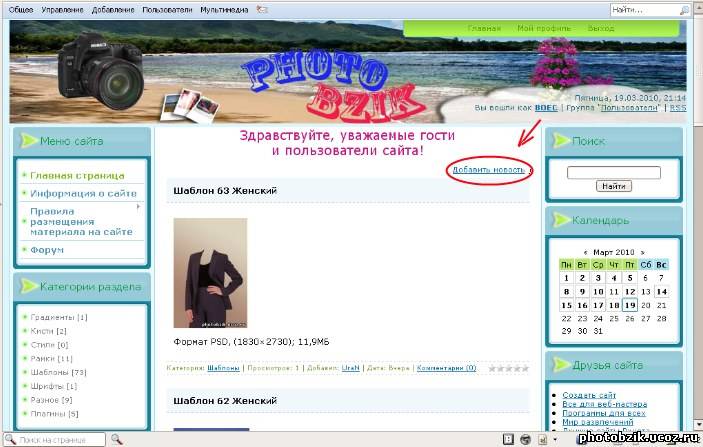The image size is (703, 447).
Task: Click the page panel icon in status bar
Action: click(508, 440)
